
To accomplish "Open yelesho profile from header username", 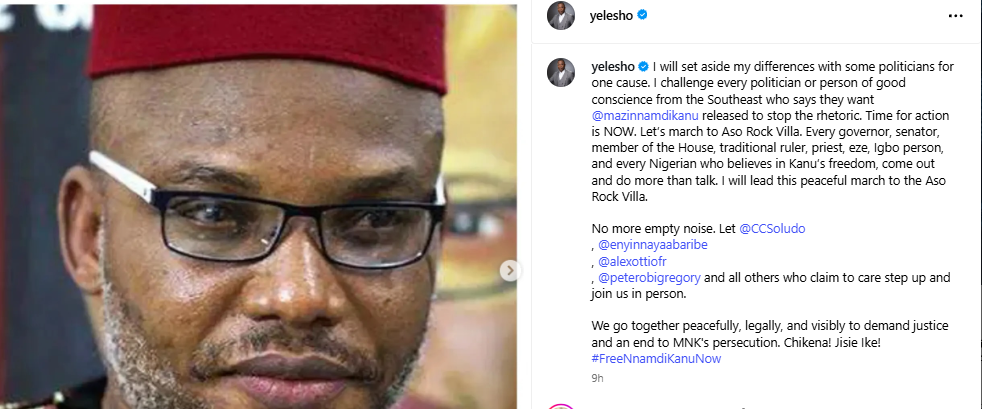I will pos(611,16).
